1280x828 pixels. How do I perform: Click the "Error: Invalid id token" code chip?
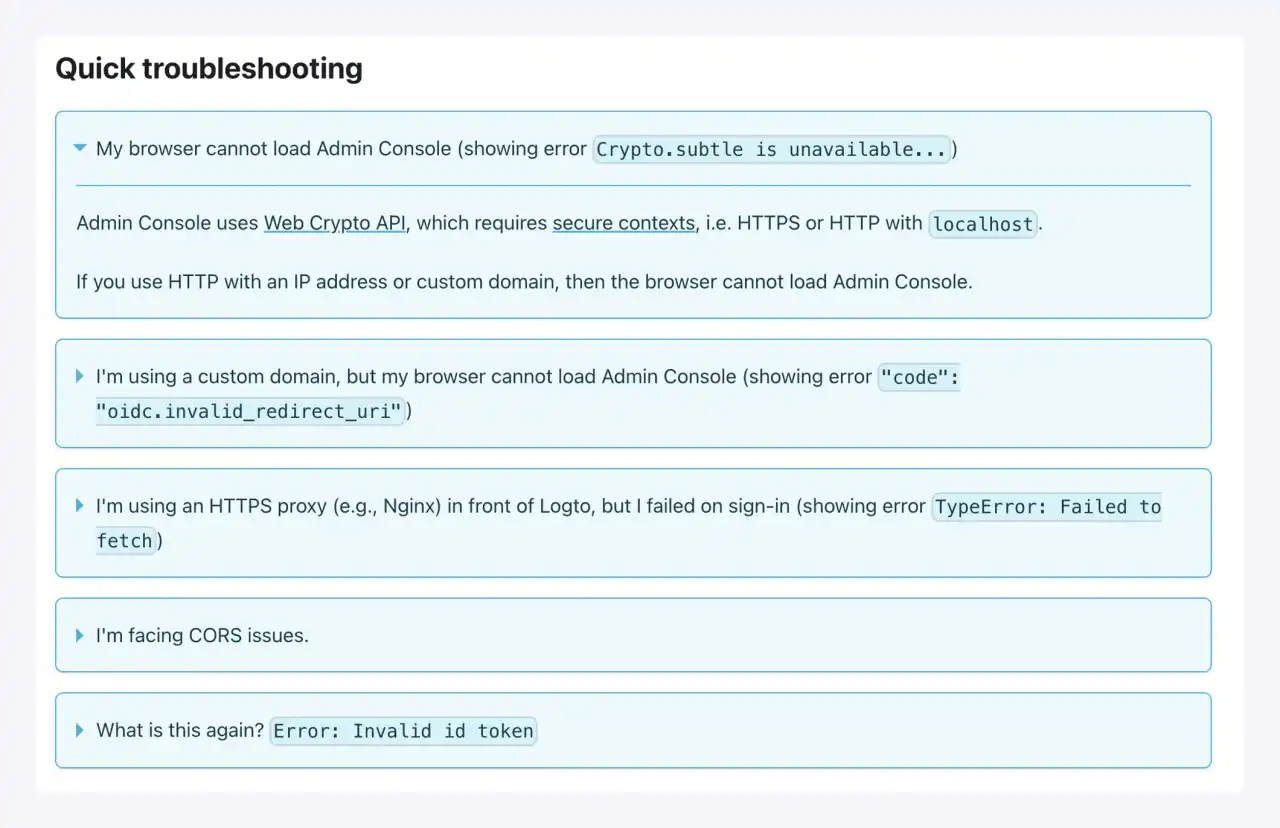coord(403,730)
